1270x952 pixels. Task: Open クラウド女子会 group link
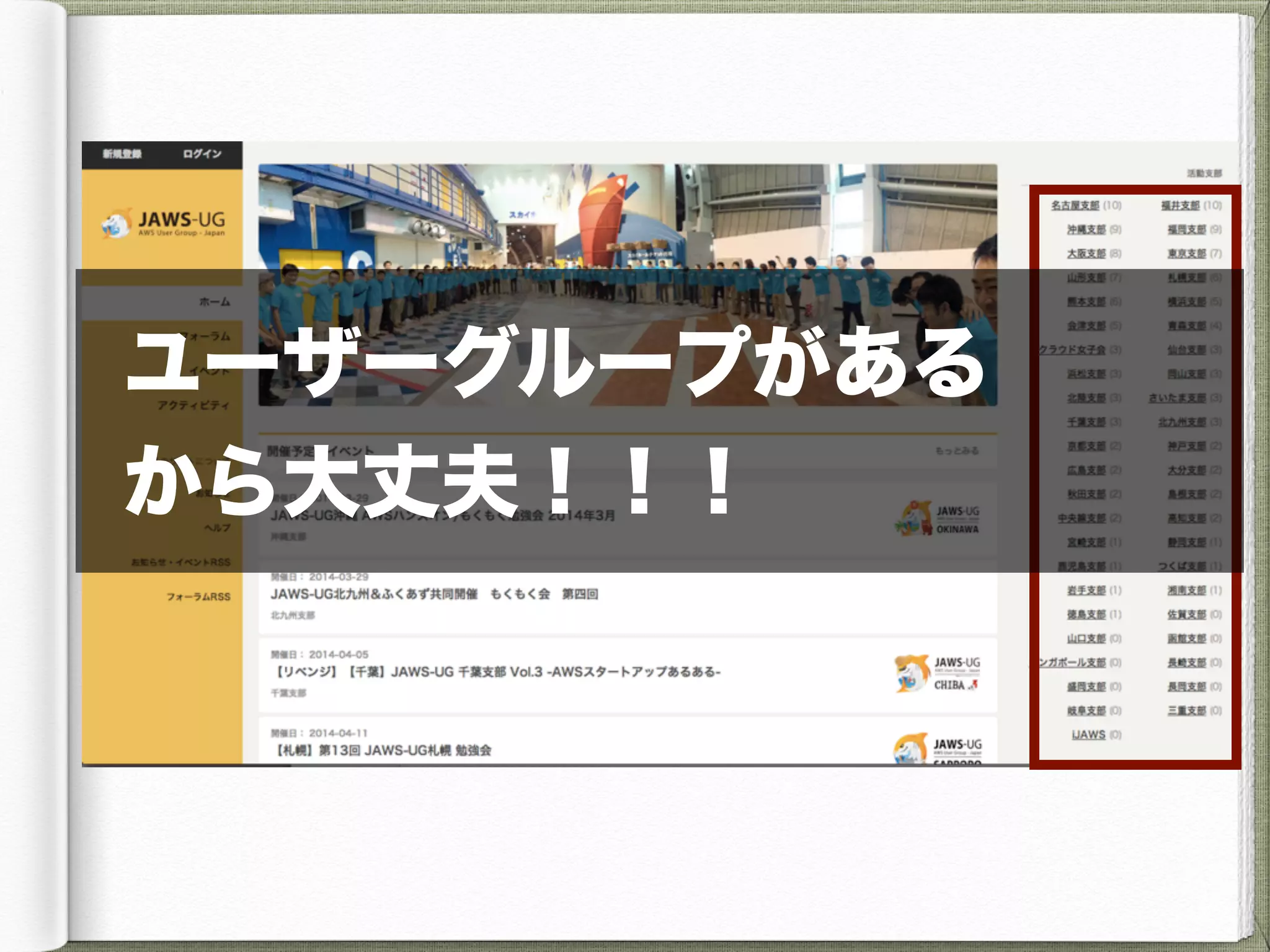[x=1072, y=350]
